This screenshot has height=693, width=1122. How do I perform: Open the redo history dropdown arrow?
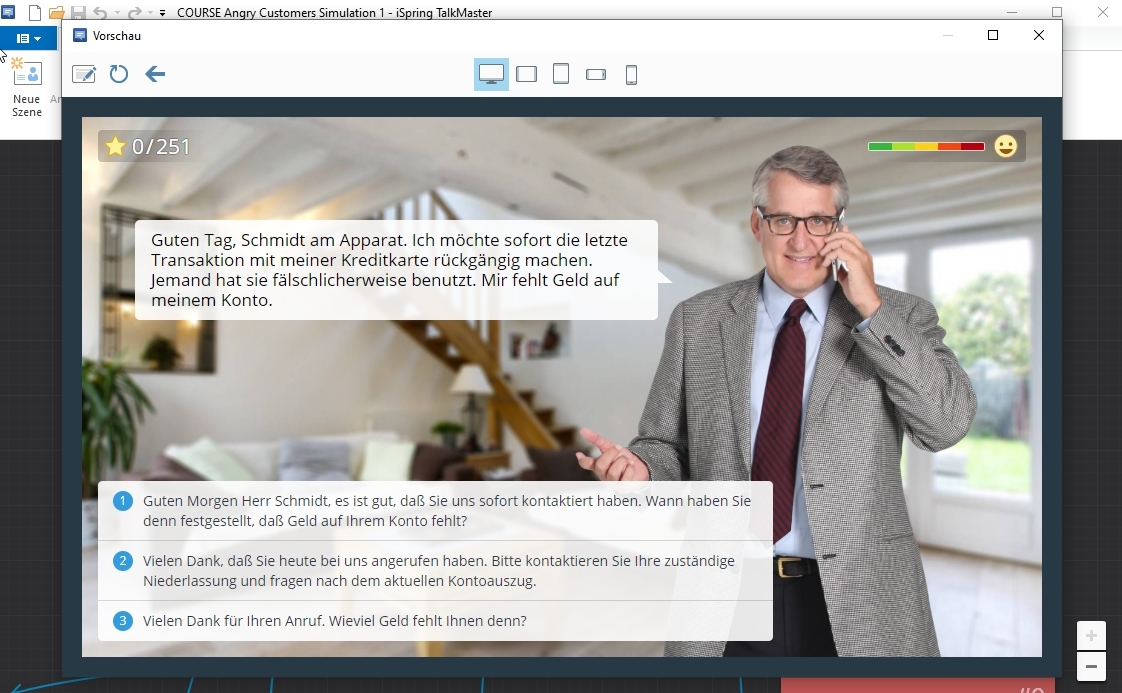pyautogui.click(x=150, y=13)
